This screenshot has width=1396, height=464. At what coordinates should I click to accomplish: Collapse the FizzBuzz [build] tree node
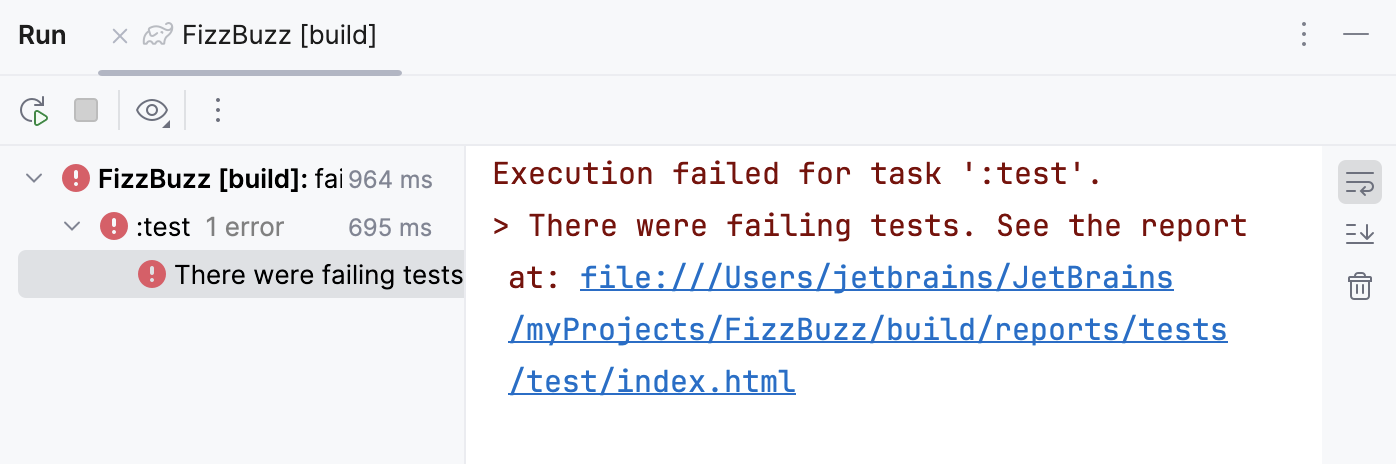click(35, 179)
